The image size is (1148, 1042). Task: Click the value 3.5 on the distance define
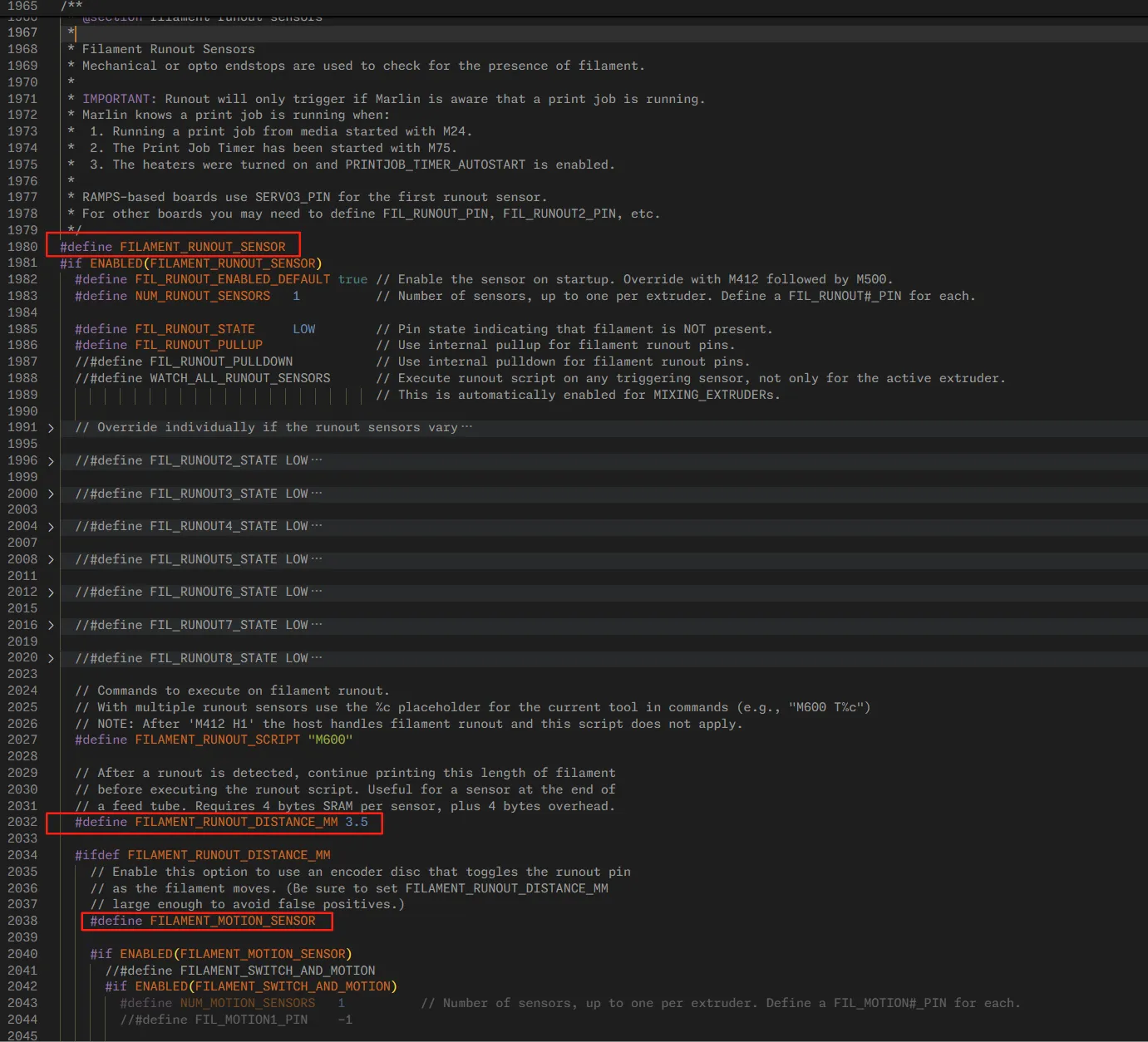tap(357, 822)
